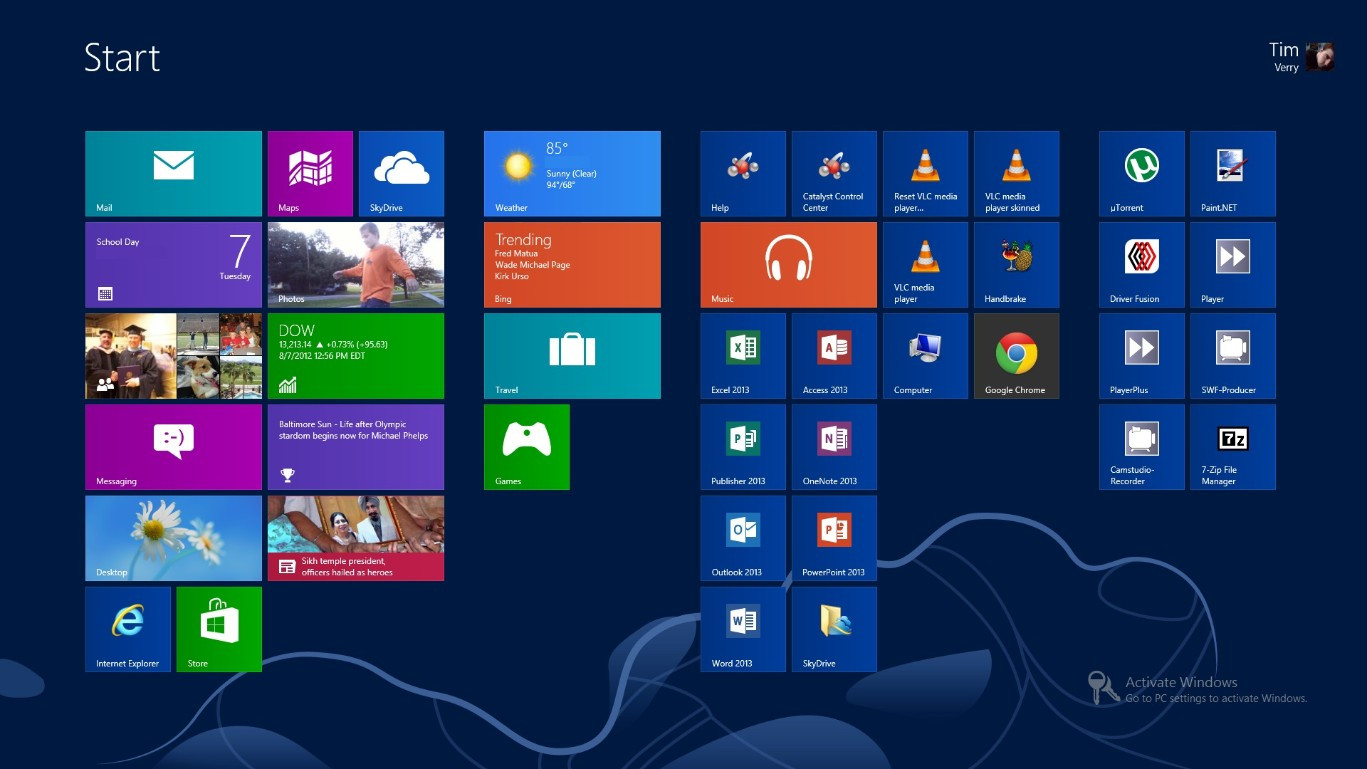
Task: Open the Store tile
Action: 219,628
